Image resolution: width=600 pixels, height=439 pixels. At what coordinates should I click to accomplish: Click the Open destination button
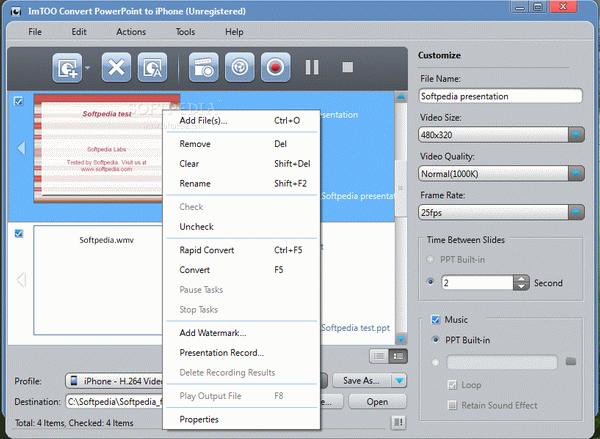(377, 402)
